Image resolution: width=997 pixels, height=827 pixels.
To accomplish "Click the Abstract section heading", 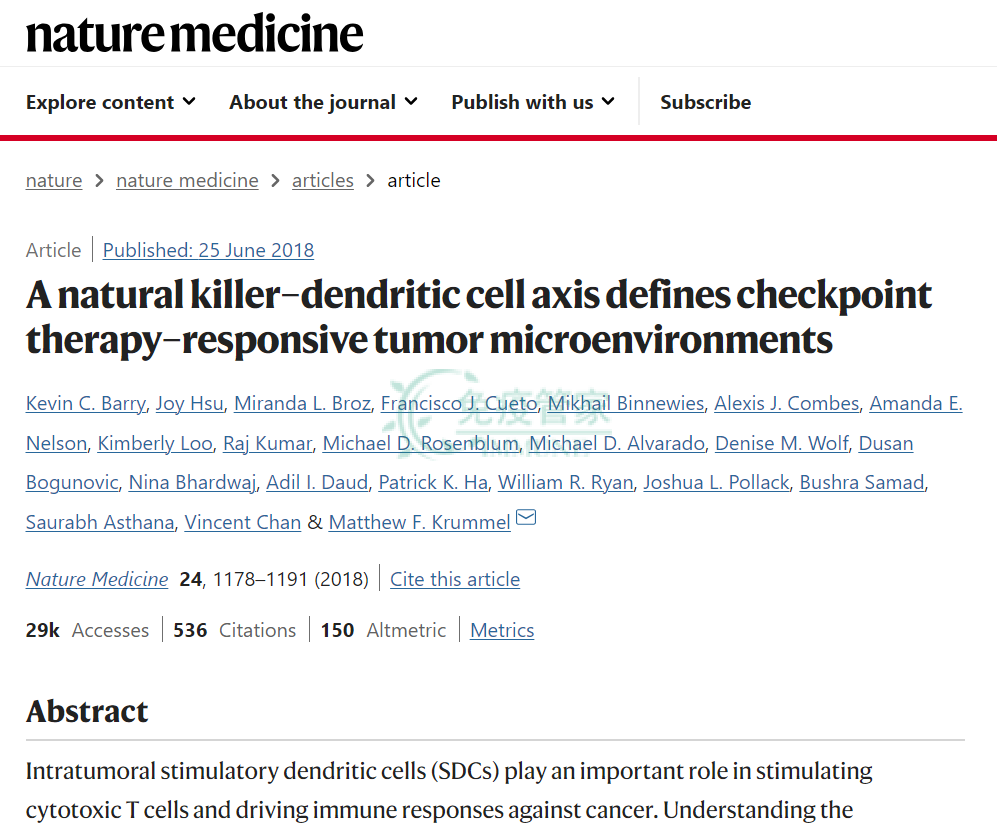I will coord(87,711).
